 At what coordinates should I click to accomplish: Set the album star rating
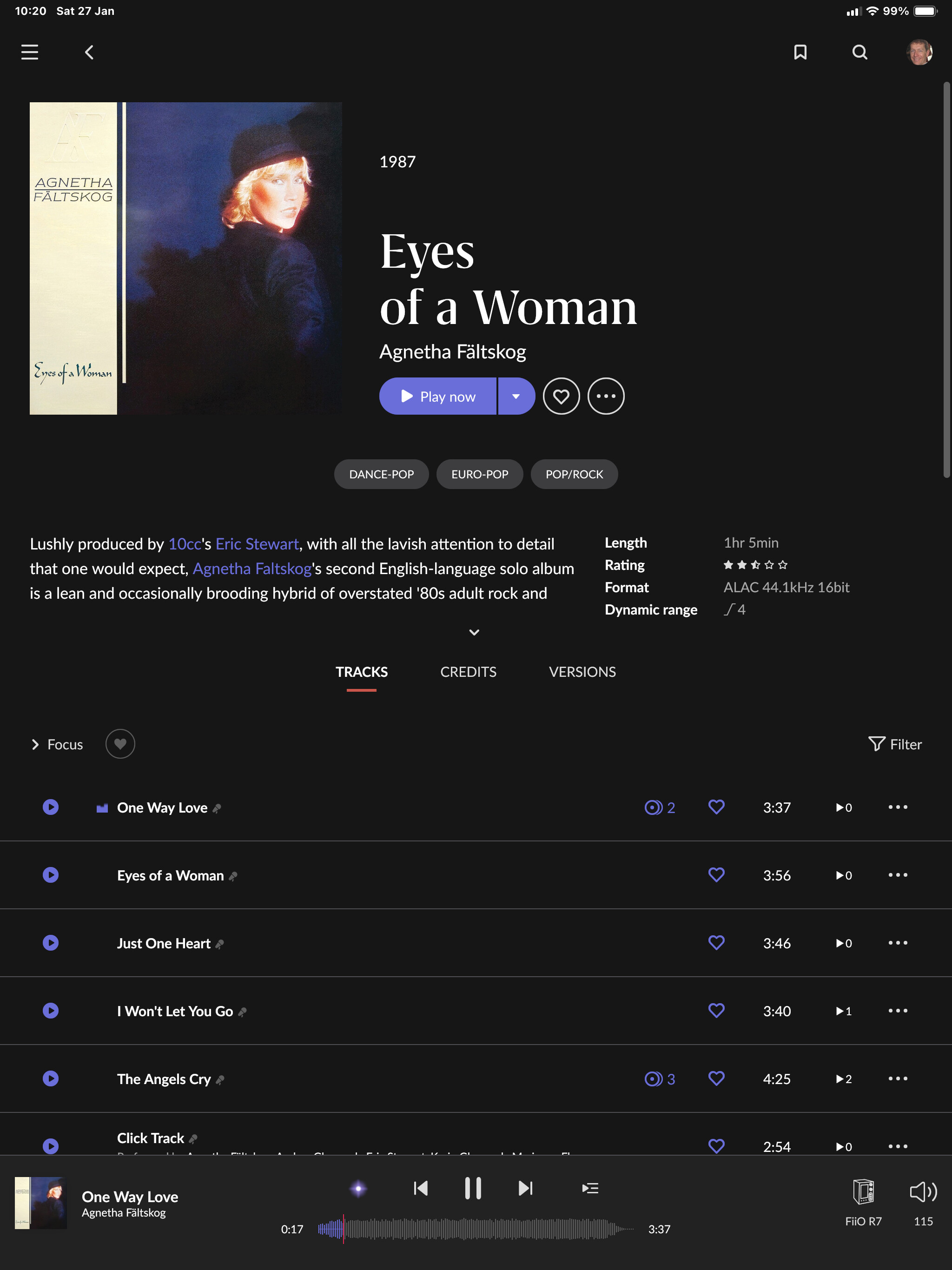click(755, 565)
